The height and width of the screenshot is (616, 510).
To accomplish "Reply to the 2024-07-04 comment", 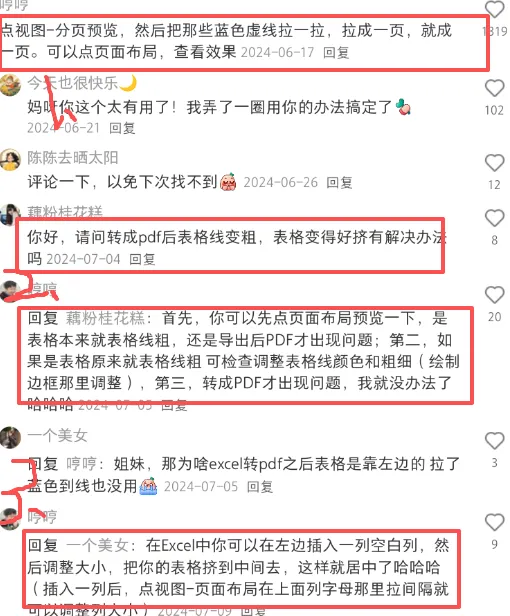I will (142, 259).
